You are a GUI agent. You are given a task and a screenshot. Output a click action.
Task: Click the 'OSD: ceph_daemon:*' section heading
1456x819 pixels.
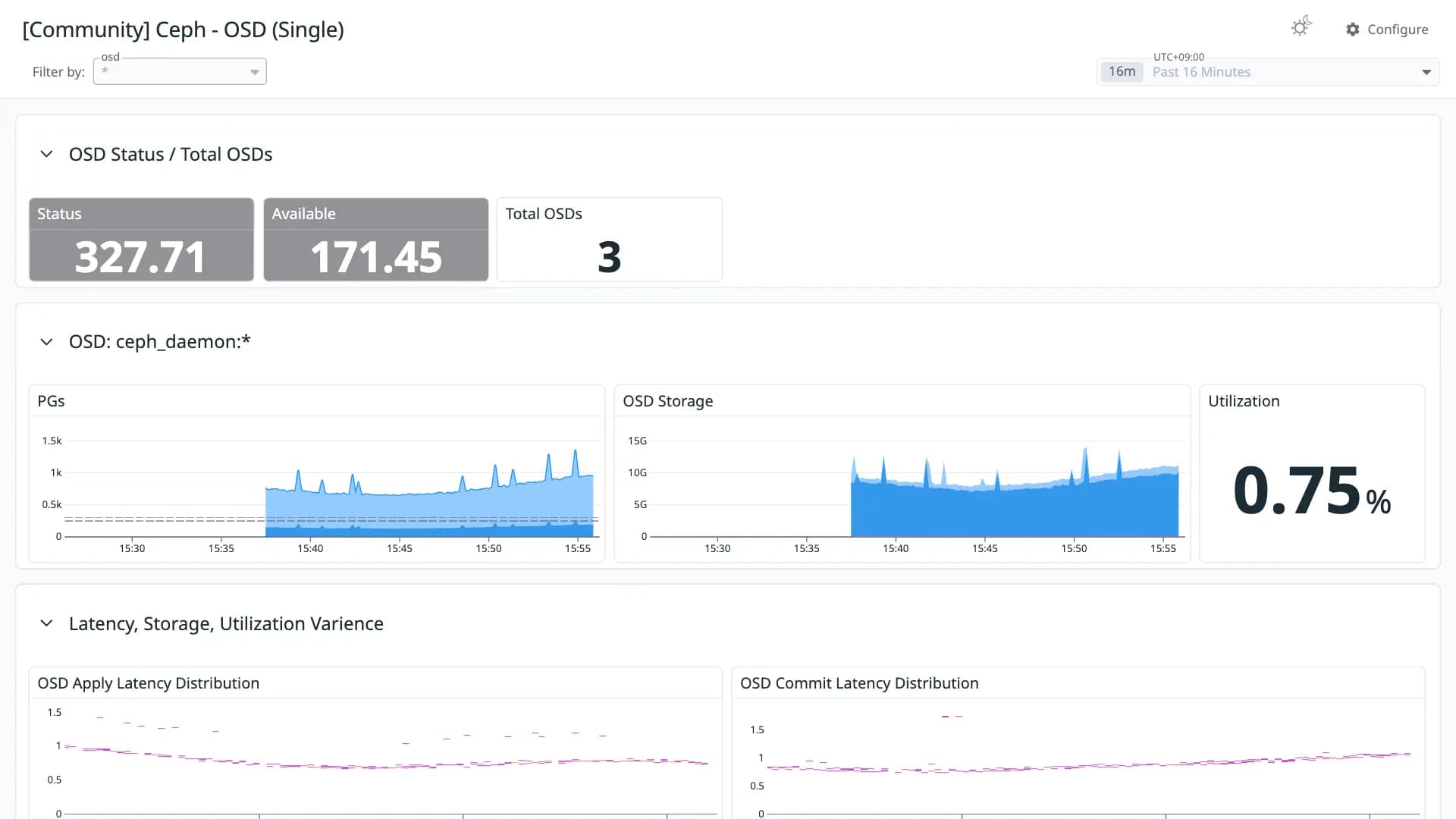coord(160,342)
